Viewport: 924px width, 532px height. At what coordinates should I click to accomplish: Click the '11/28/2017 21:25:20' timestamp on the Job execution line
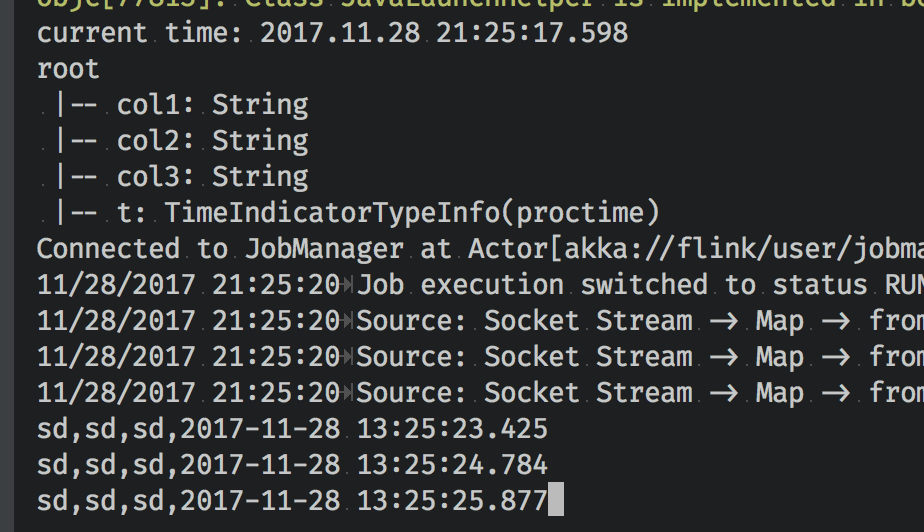pos(188,285)
